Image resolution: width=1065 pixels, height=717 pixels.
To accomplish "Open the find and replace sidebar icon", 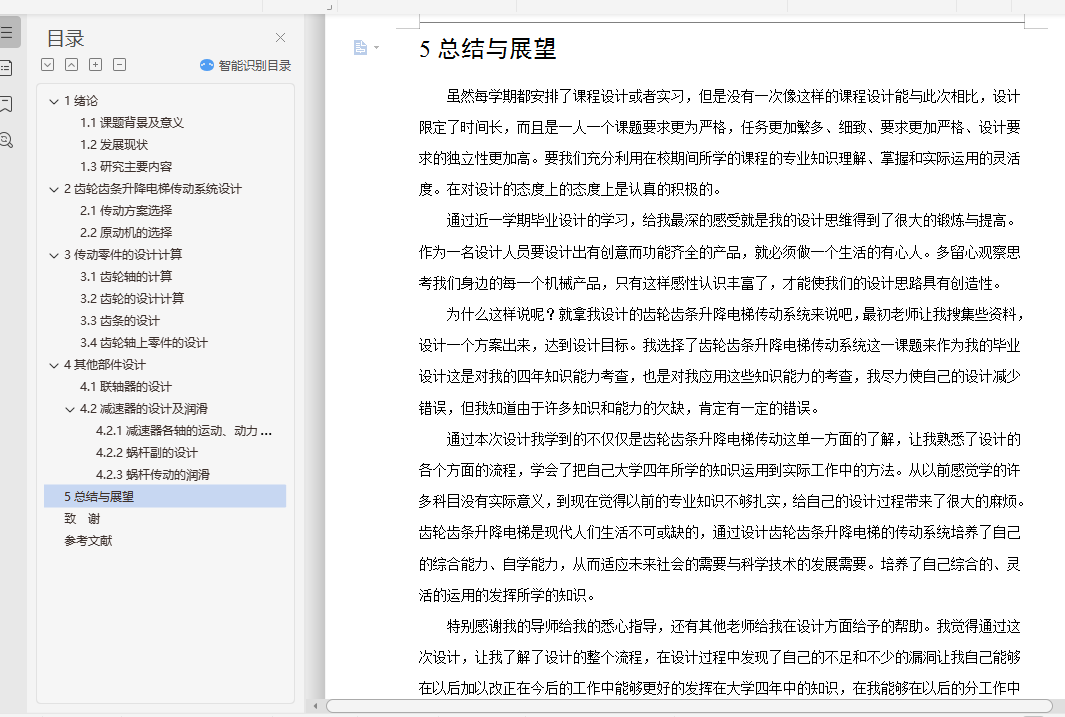I will (6, 141).
